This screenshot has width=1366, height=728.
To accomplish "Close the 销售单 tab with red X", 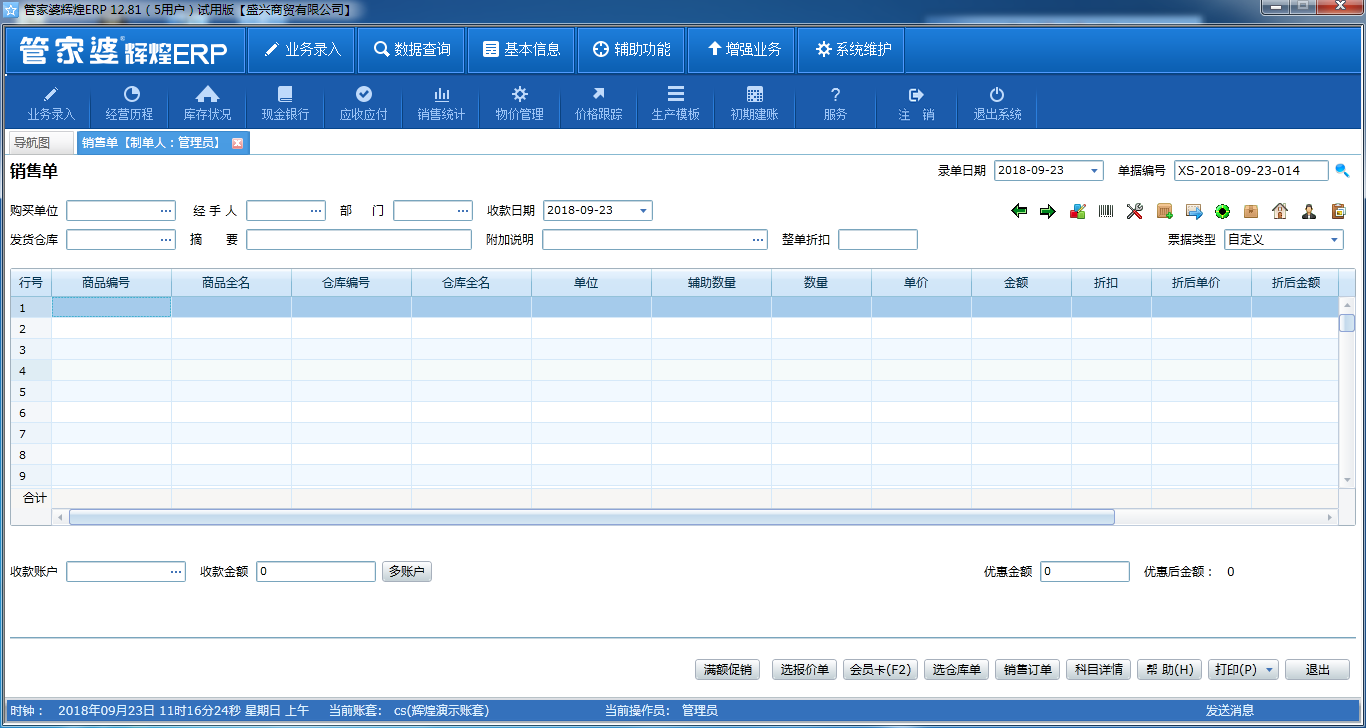I will (238, 143).
